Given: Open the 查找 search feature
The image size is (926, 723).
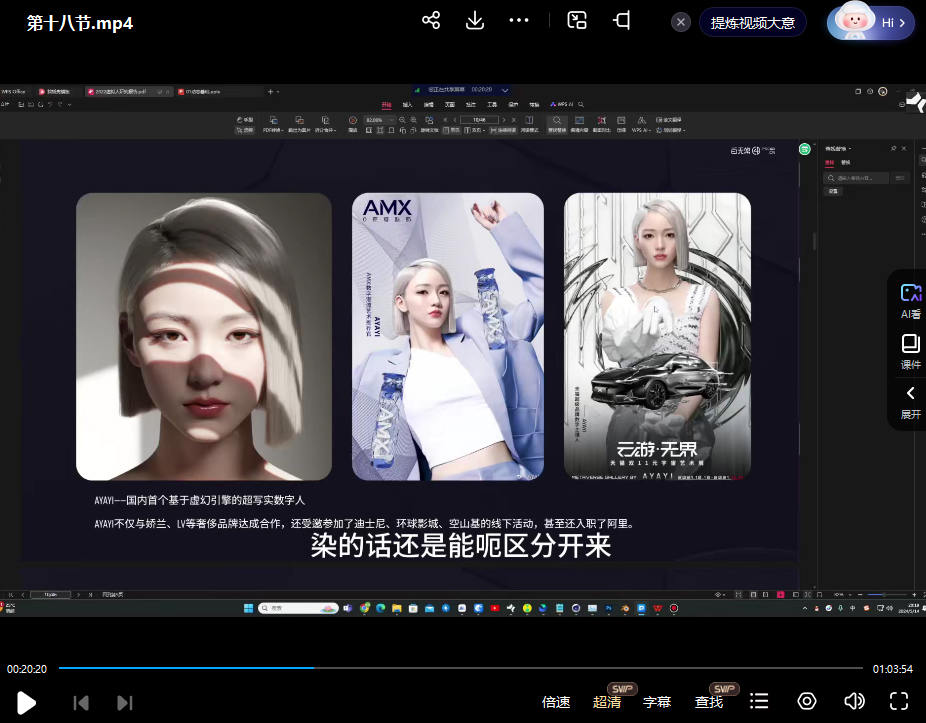Looking at the screenshot, I should click(x=708, y=701).
